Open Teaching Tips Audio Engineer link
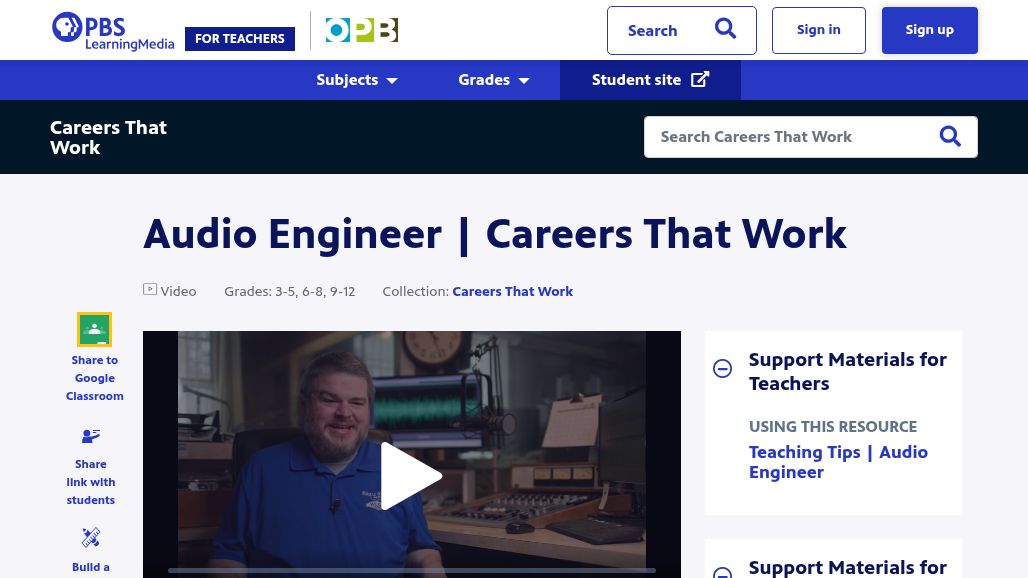The width and height of the screenshot is (1028, 578). (x=838, y=462)
